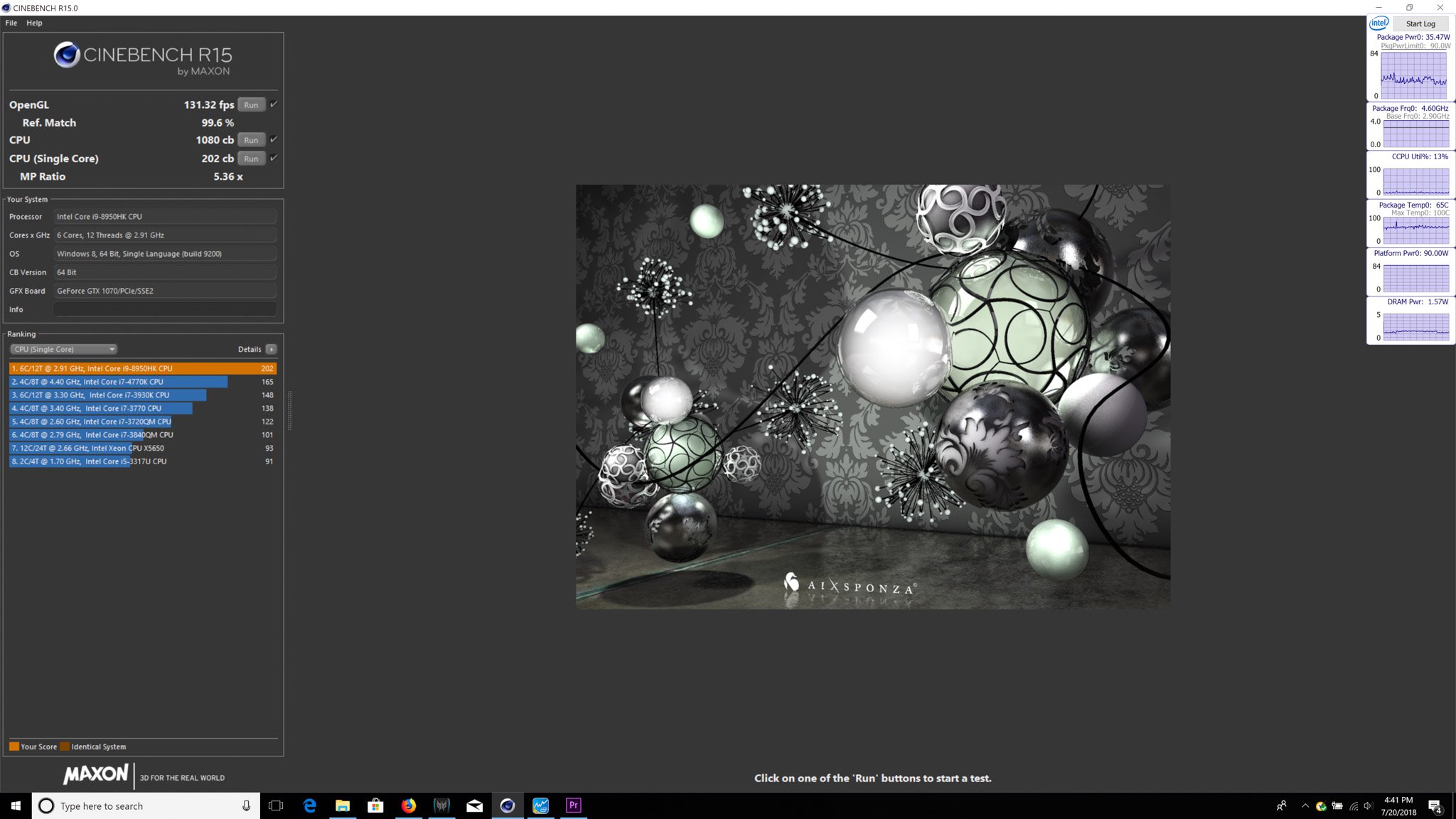Open the Action Center notifications icon
This screenshot has height=819, width=1456.
pyautogui.click(x=1435, y=805)
